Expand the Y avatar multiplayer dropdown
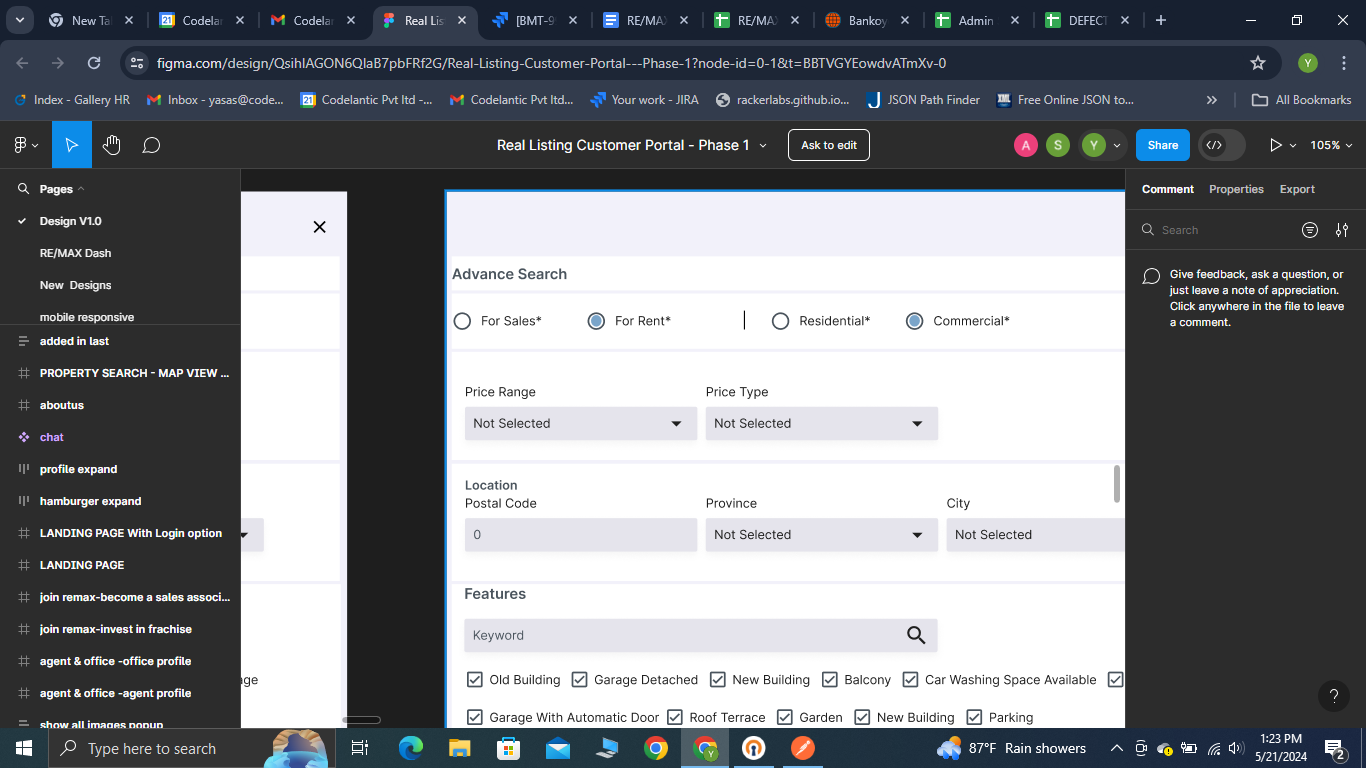Image resolution: width=1366 pixels, height=768 pixels. click(x=1117, y=146)
